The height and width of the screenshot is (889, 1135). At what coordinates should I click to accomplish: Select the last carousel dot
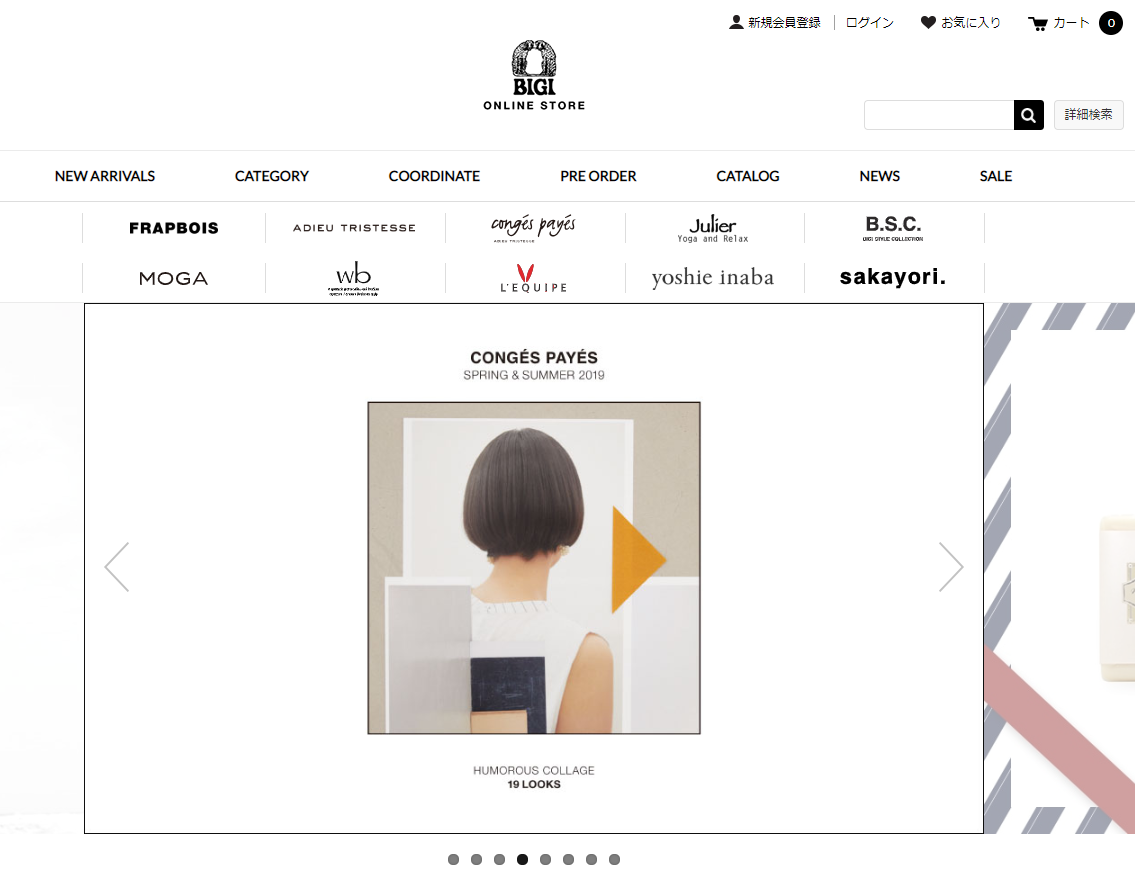615,859
